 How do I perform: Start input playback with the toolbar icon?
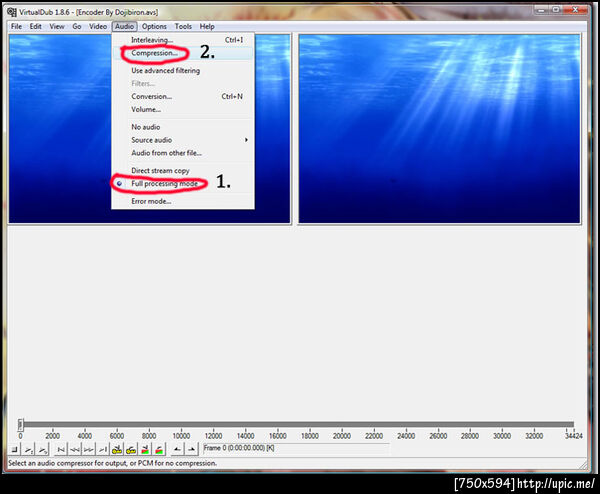(x=29, y=449)
